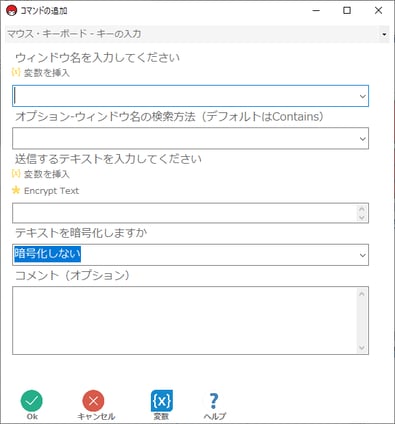Click the red app icon in title bar

[11, 11]
